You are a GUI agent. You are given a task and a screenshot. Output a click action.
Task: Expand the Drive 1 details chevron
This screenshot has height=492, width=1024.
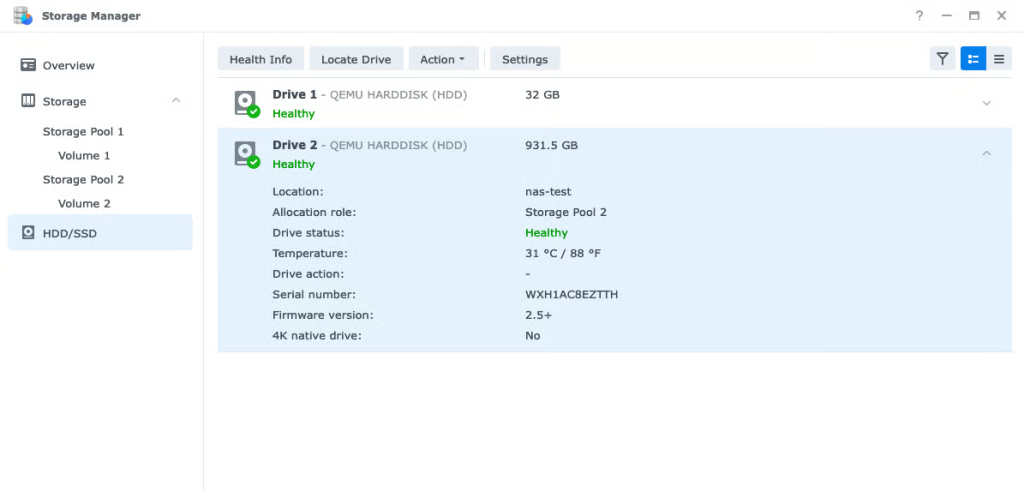(987, 103)
